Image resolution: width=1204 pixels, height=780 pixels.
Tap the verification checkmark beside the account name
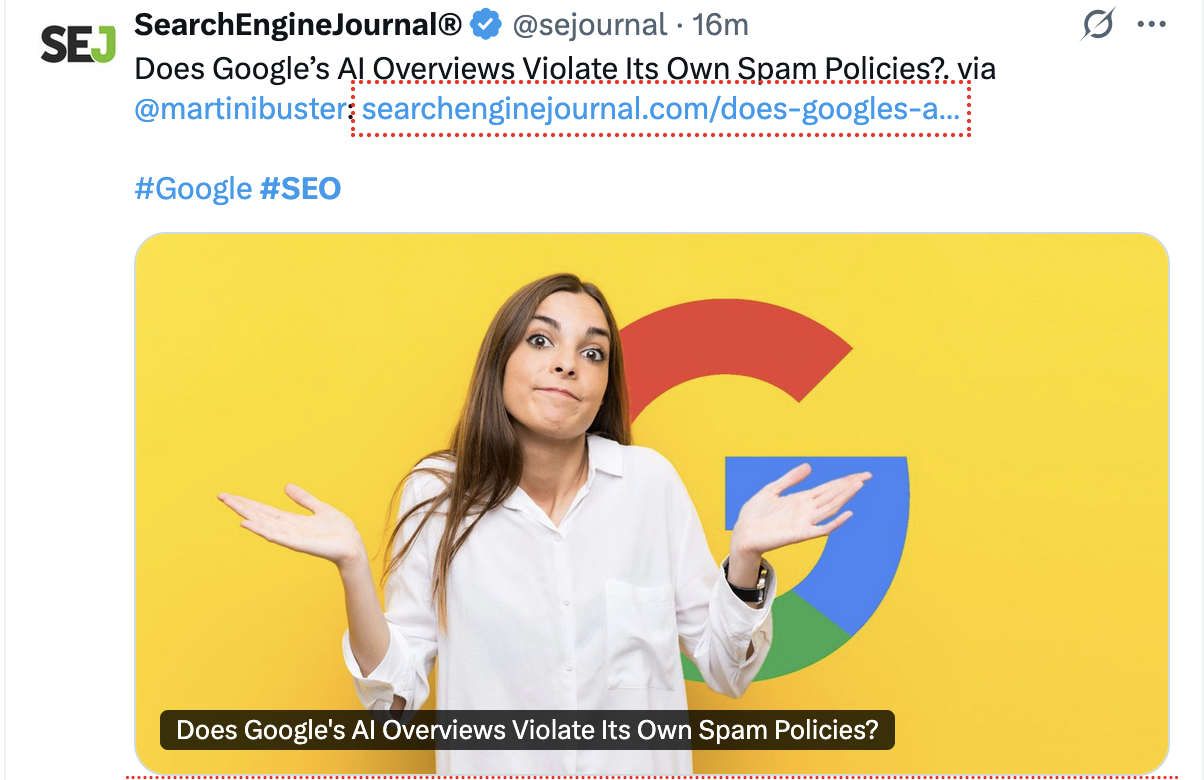tap(486, 22)
